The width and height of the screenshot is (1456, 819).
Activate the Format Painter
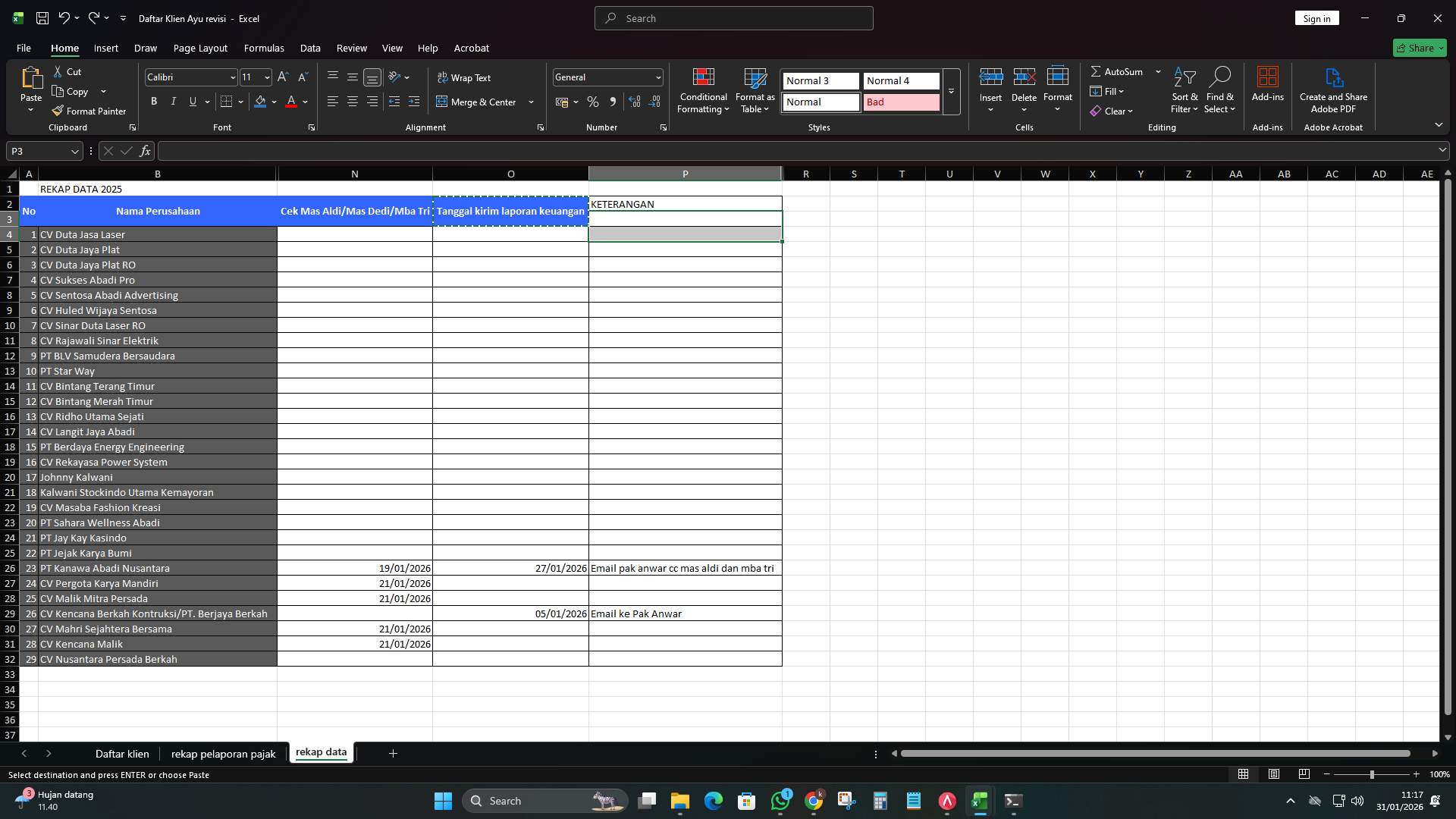coord(89,111)
